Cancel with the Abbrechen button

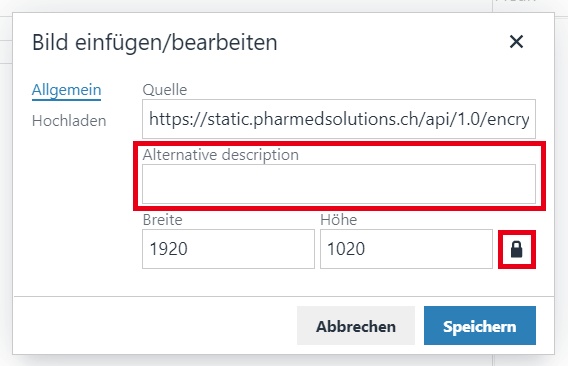click(x=356, y=326)
